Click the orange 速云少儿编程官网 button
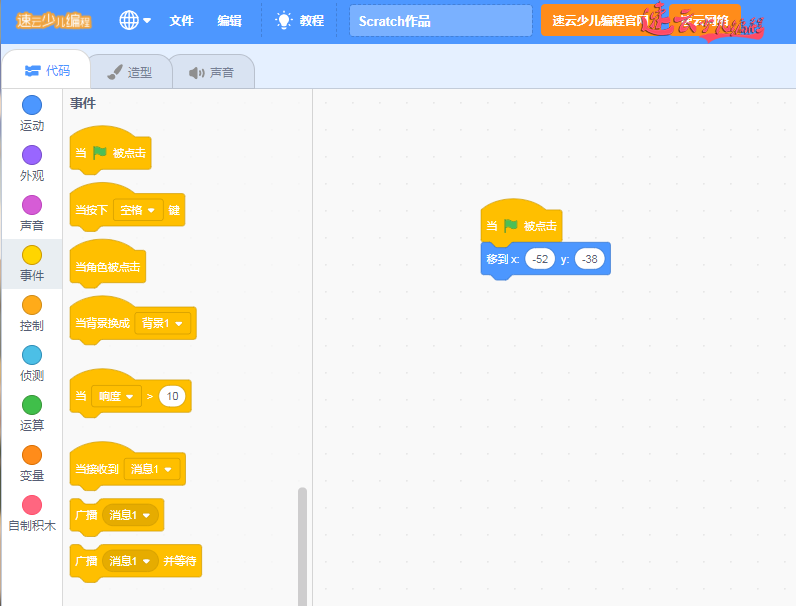This screenshot has width=796, height=606. pyautogui.click(x=596, y=20)
